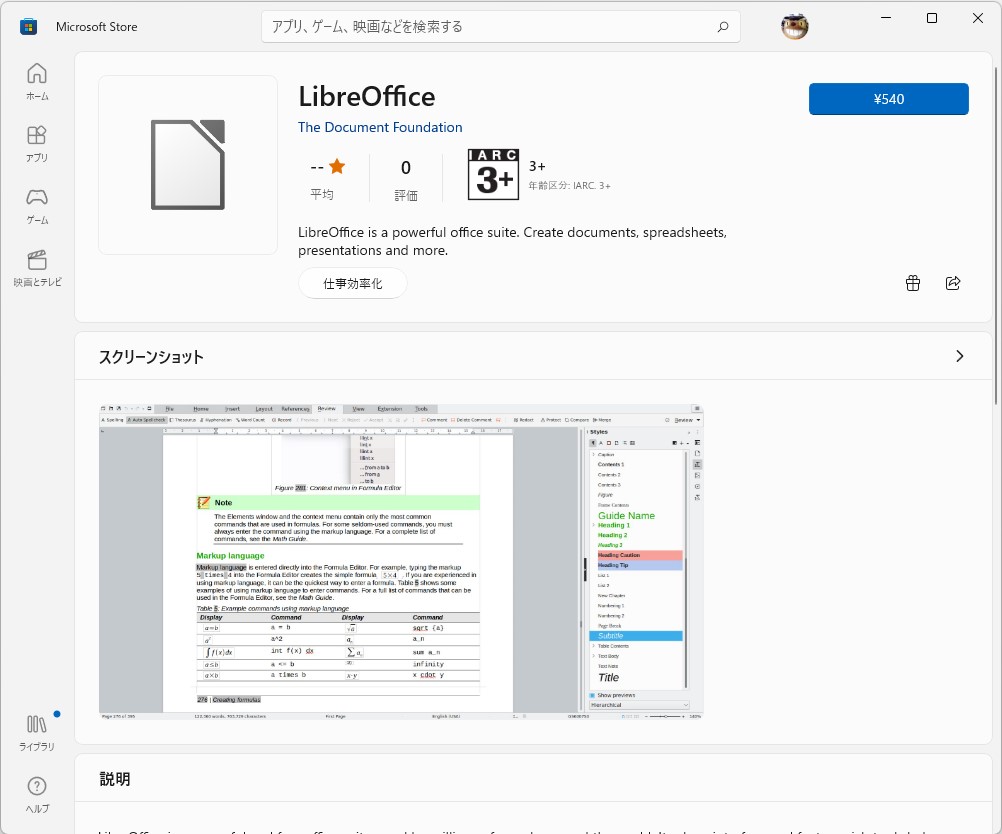Click the app description summary text
The height and width of the screenshot is (834, 1002).
coord(512,241)
